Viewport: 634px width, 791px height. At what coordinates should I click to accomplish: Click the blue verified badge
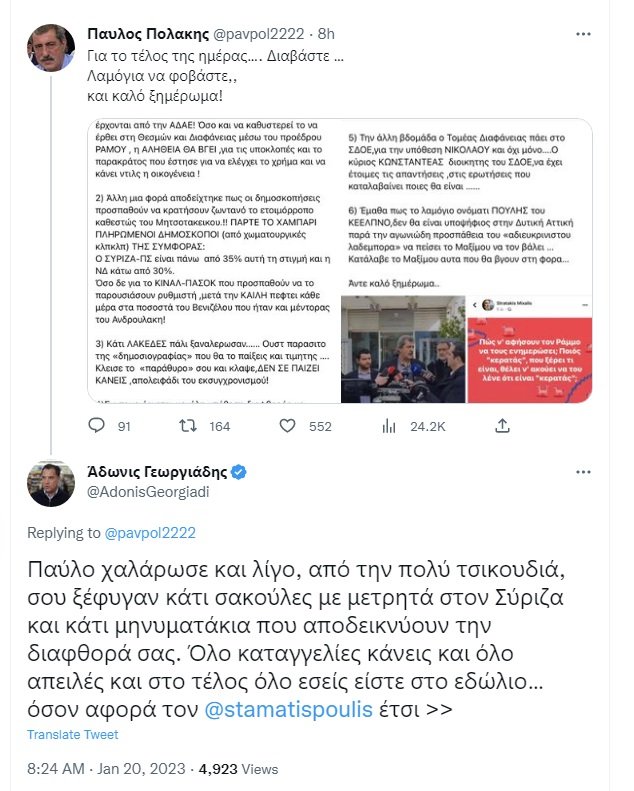pos(239,472)
